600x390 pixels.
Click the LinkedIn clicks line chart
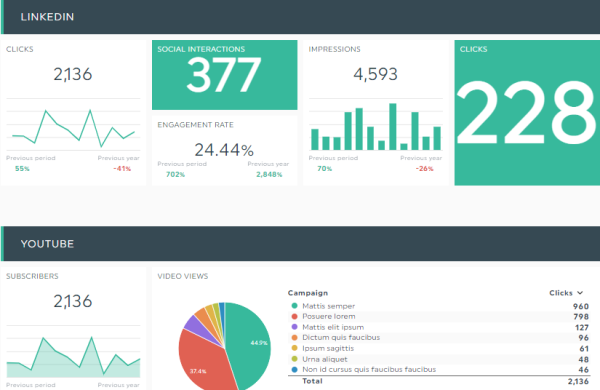[x=73, y=124]
